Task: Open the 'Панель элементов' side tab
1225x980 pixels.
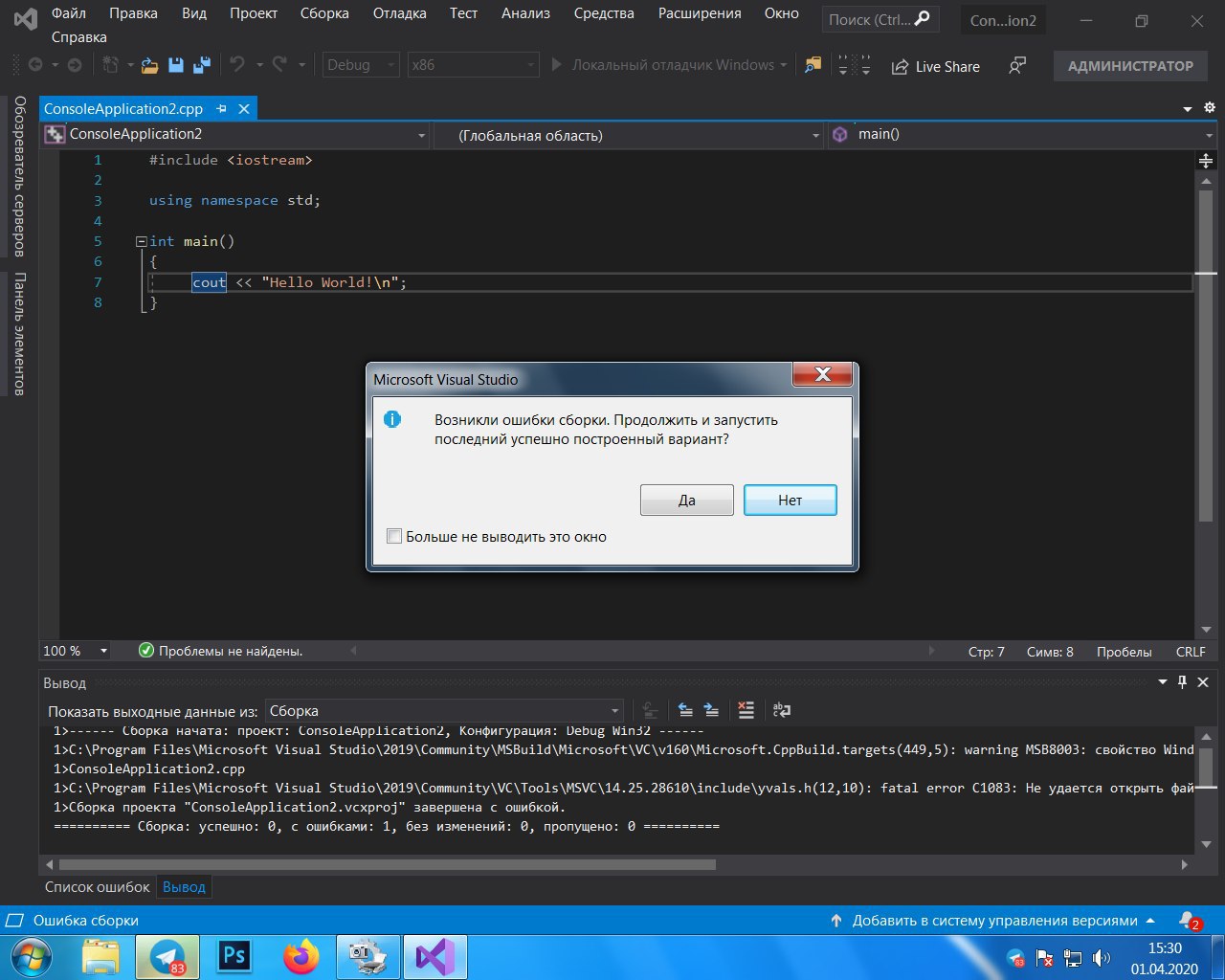Action: click(x=19, y=334)
